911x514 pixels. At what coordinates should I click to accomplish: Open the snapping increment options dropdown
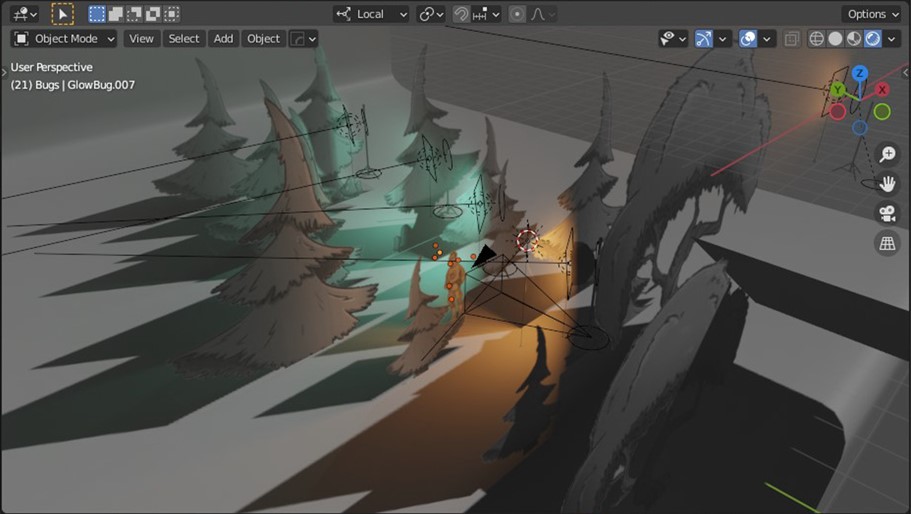(486, 14)
